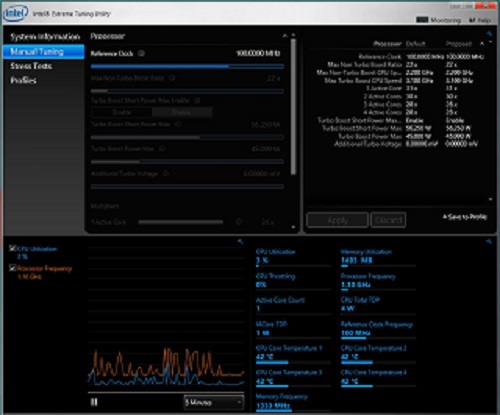Click the Memory Utilization readout
This screenshot has height=415, width=500.
click(x=378, y=257)
